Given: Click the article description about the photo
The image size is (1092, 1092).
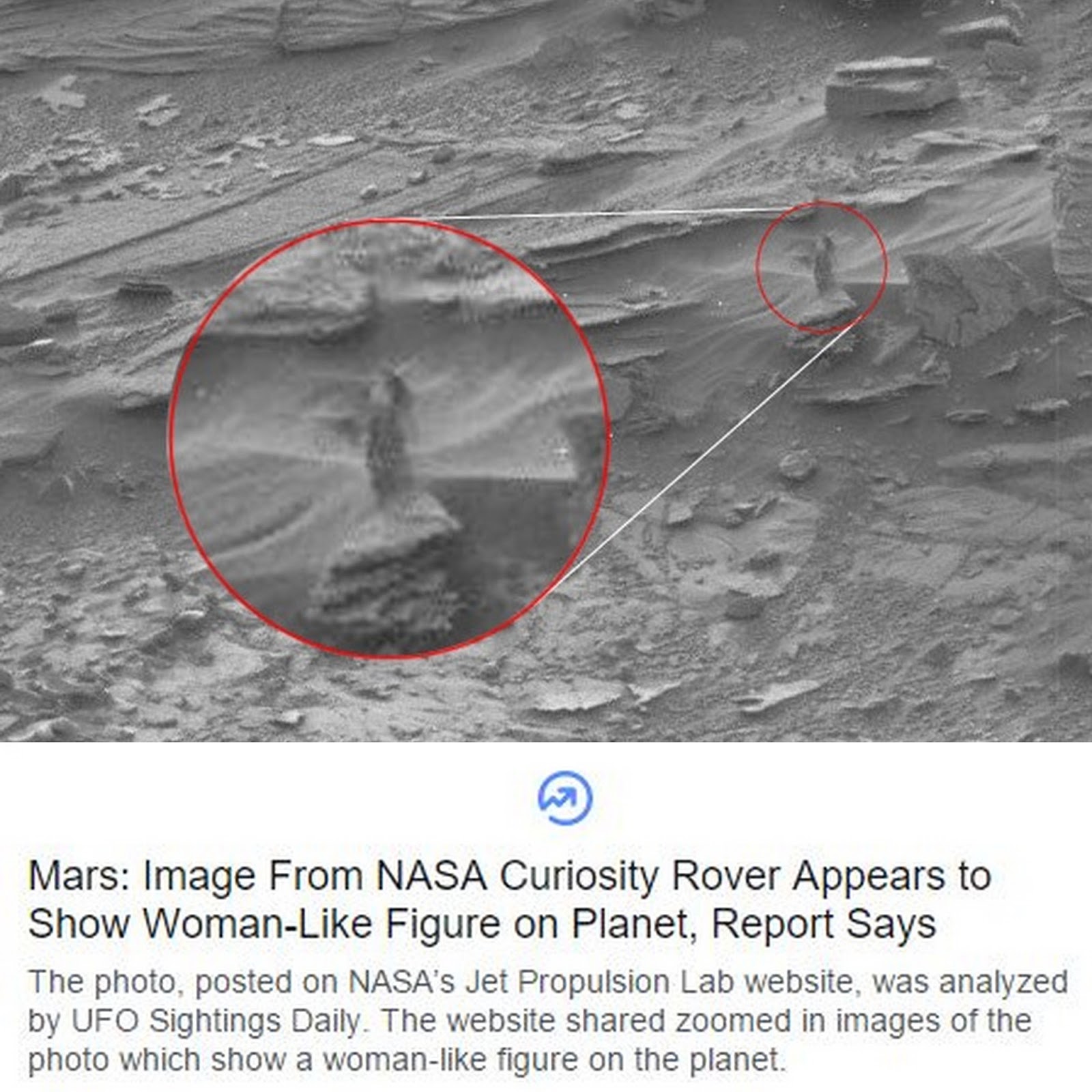Looking at the screenshot, I should 547,1021.
